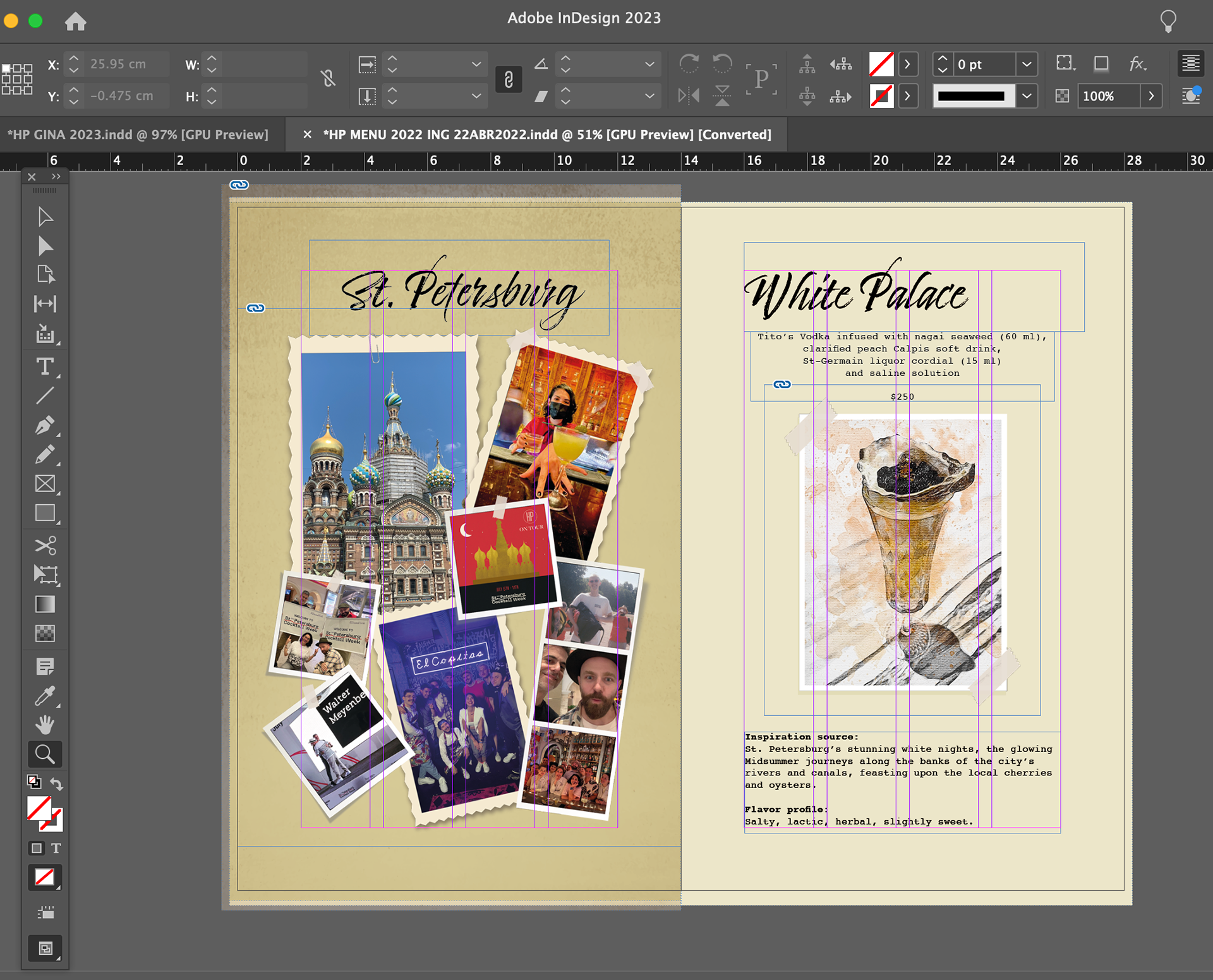Select the Gradient Swatch tool

pyautogui.click(x=45, y=604)
